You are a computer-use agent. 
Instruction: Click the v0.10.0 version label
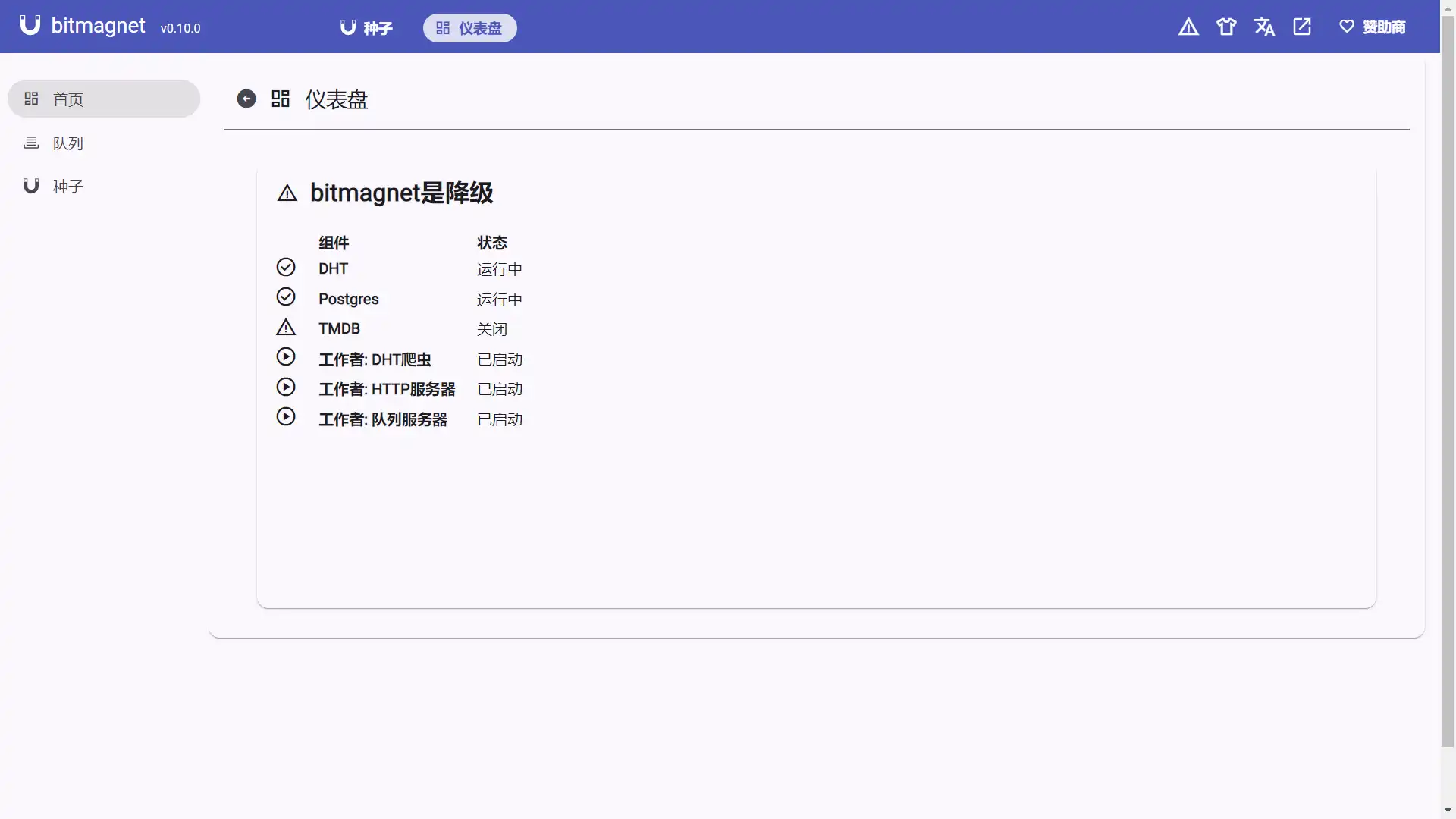[x=180, y=29]
